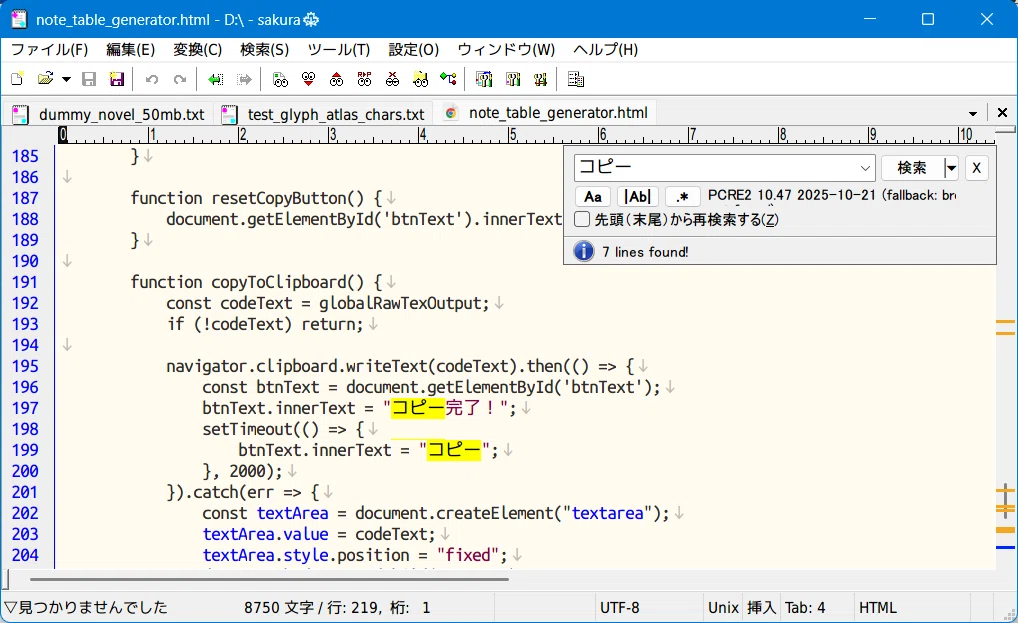Open ファイル(F) menu
Image resolution: width=1018 pixels, height=623 pixels.
(x=49, y=49)
